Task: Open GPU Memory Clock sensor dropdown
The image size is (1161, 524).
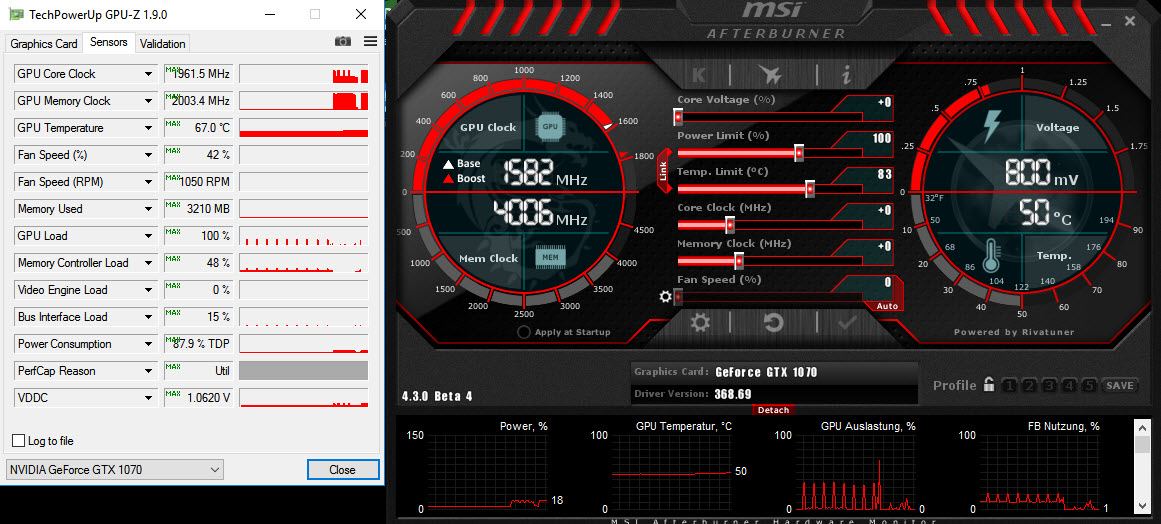Action: pyautogui.click(x=148, y=101)
